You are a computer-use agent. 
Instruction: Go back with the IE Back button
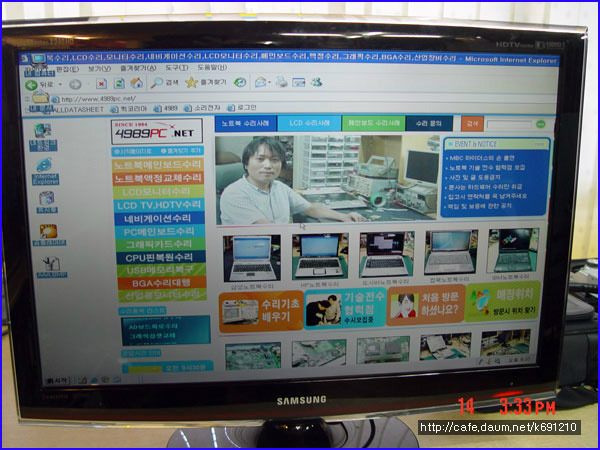39,84
